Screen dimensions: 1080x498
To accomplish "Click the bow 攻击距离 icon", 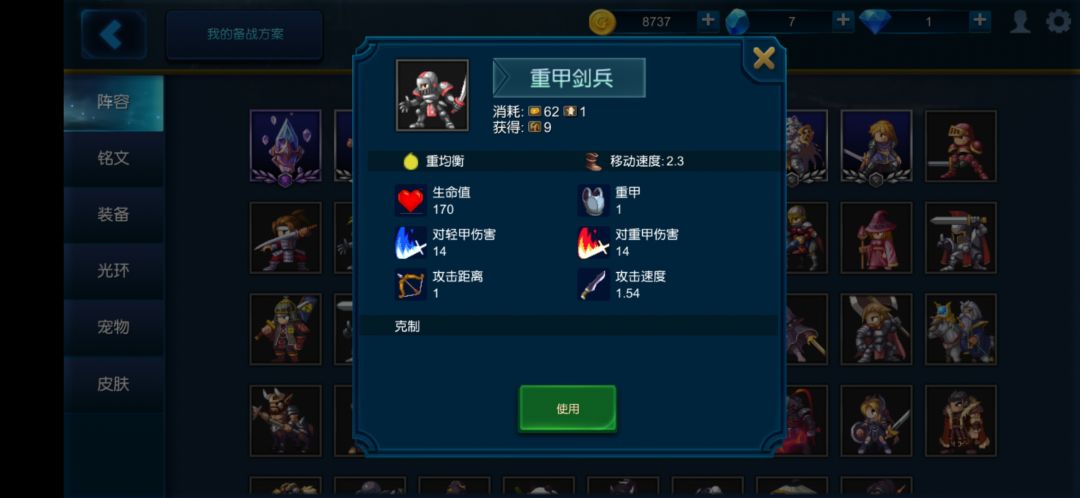I will tap(411, 284).
